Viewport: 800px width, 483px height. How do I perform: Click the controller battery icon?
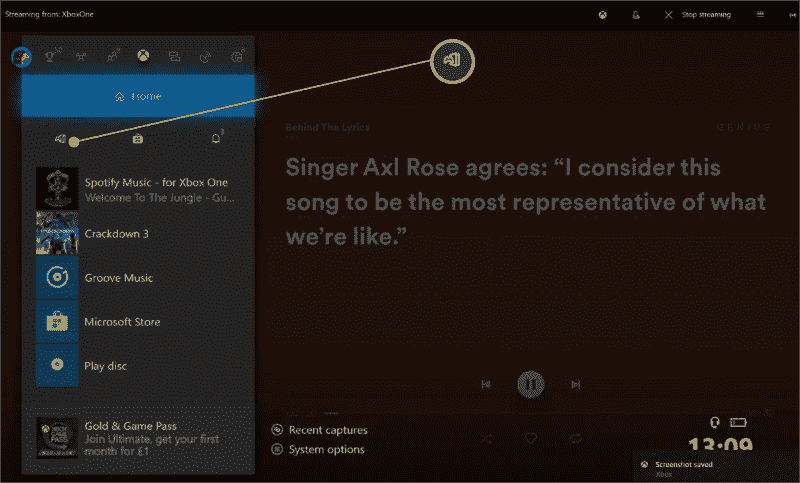738,422
